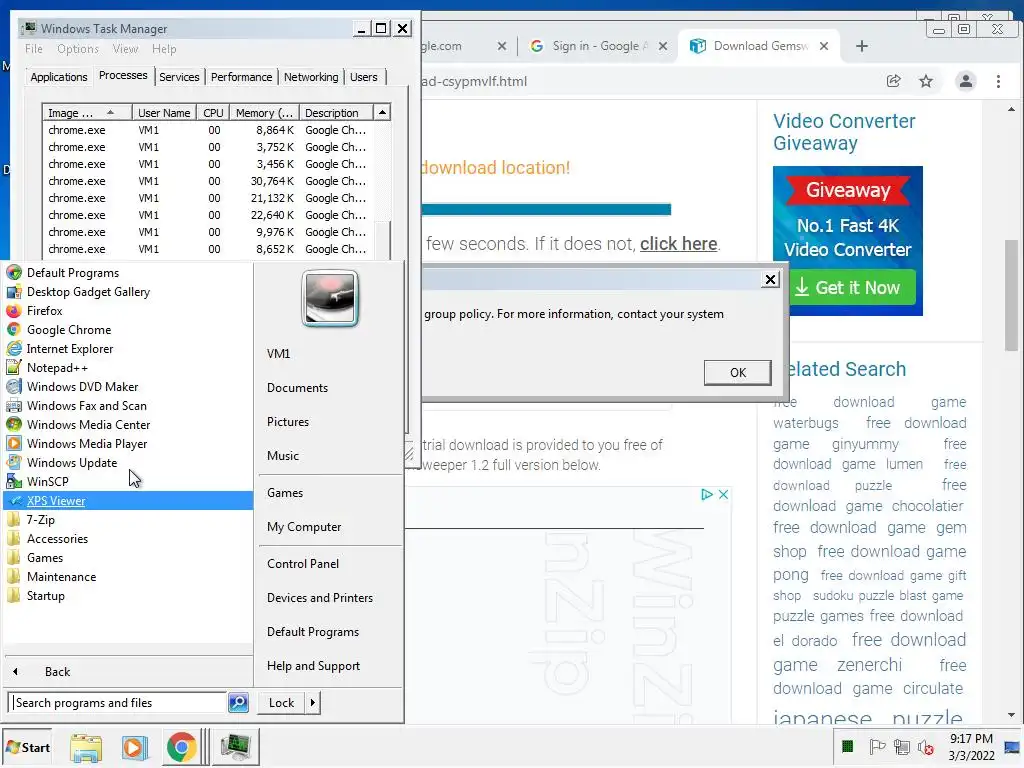
Task: Close the Sign in - Google tab
Action: 663,46
